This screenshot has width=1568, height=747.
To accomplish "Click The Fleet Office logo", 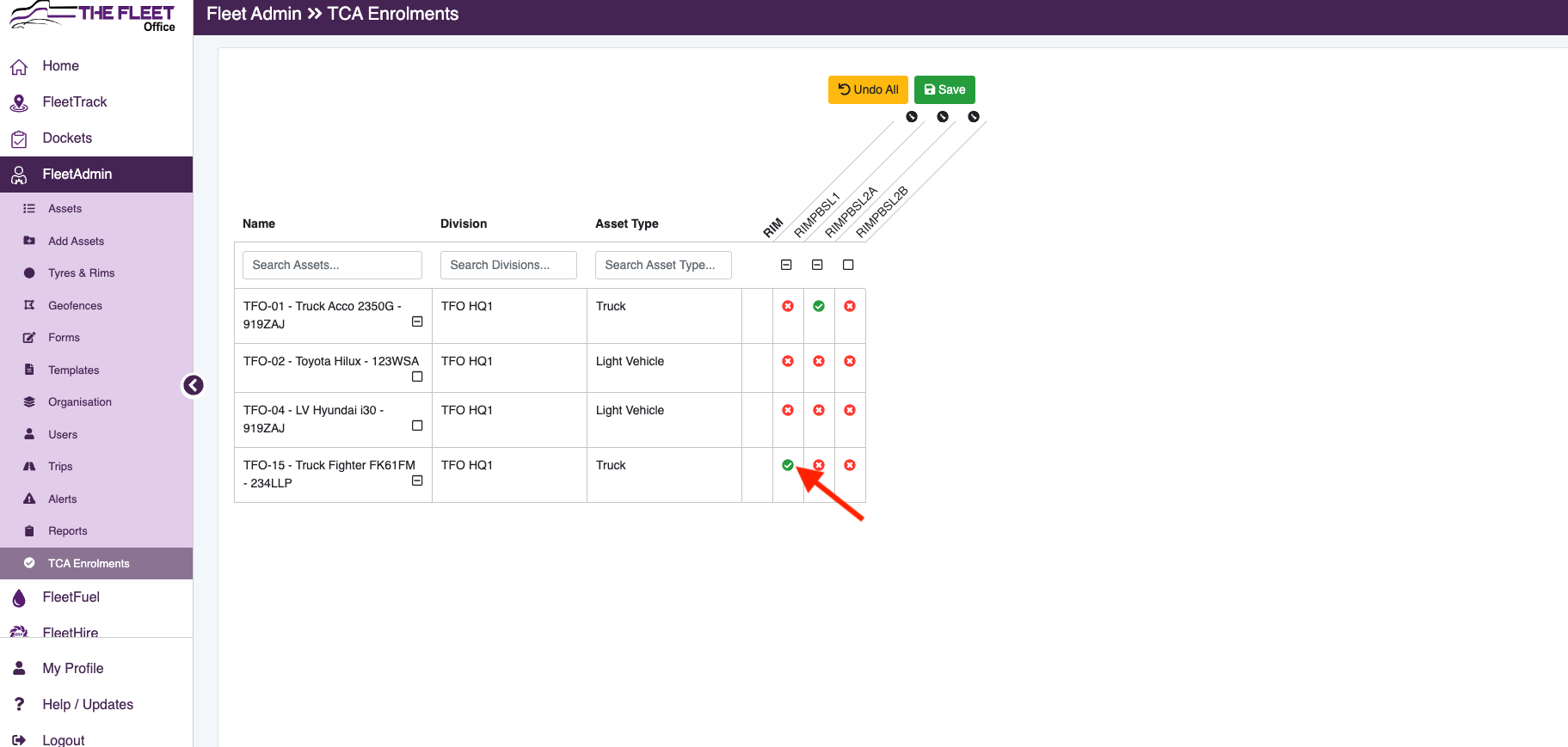I will pyautogui.click(x=93, y=16).
